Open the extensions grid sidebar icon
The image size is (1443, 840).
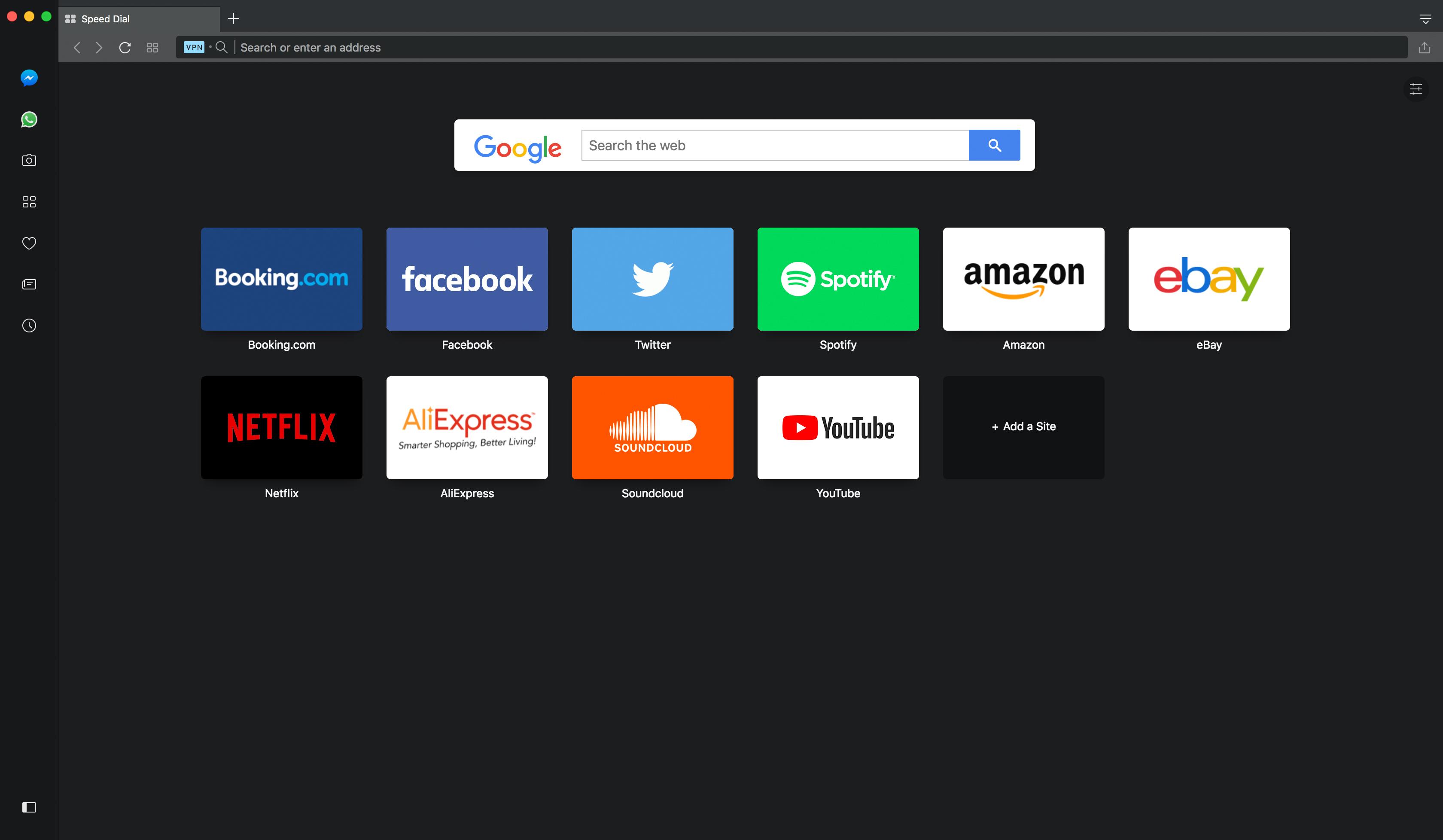tap(29, 202)
